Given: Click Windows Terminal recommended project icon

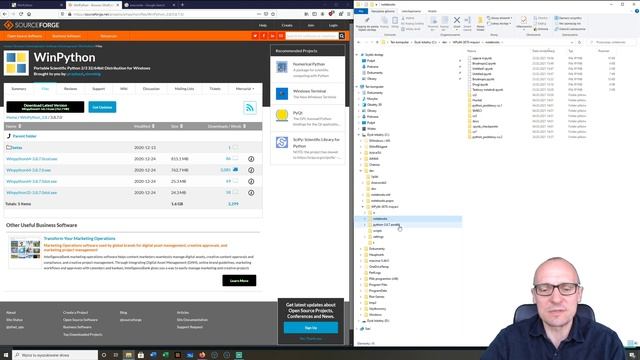Looking at the screenshot, I should click(x=282, y=93).
